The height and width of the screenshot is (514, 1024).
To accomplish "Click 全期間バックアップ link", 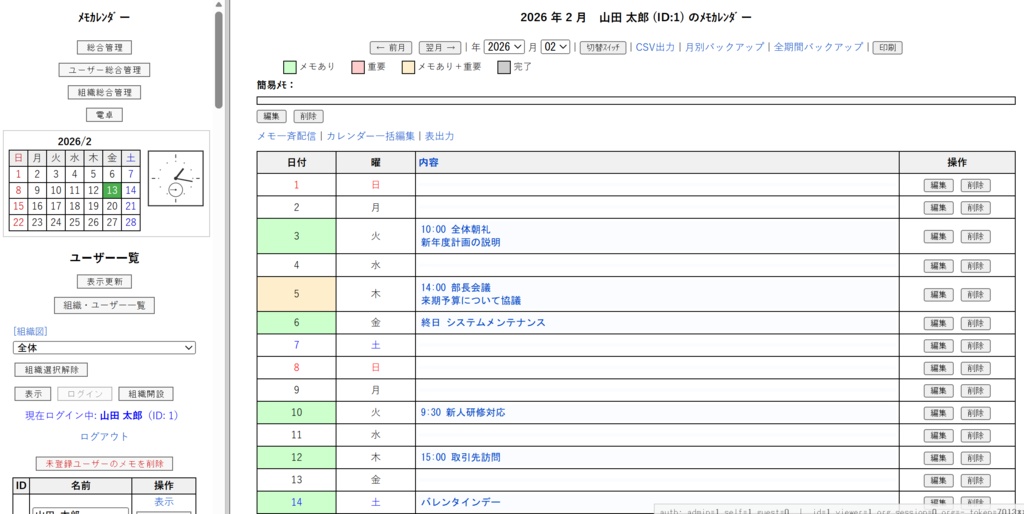I will point(818,47).
